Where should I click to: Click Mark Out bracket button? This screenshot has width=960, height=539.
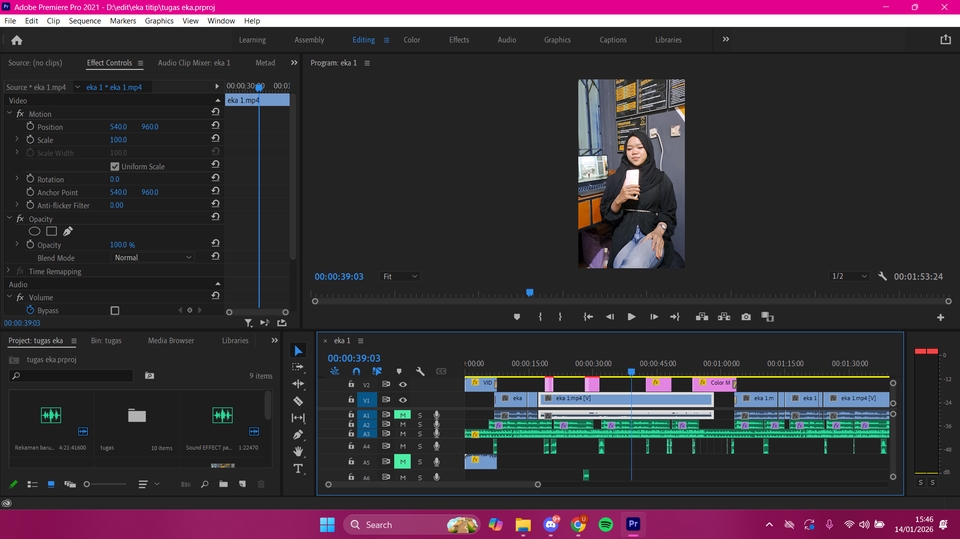(x=560, y=317)
